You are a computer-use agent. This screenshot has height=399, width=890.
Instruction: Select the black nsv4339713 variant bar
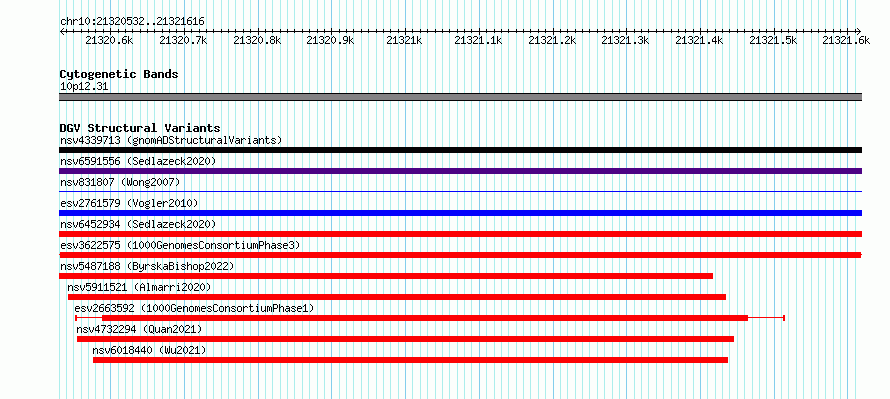tap(460, 150)
